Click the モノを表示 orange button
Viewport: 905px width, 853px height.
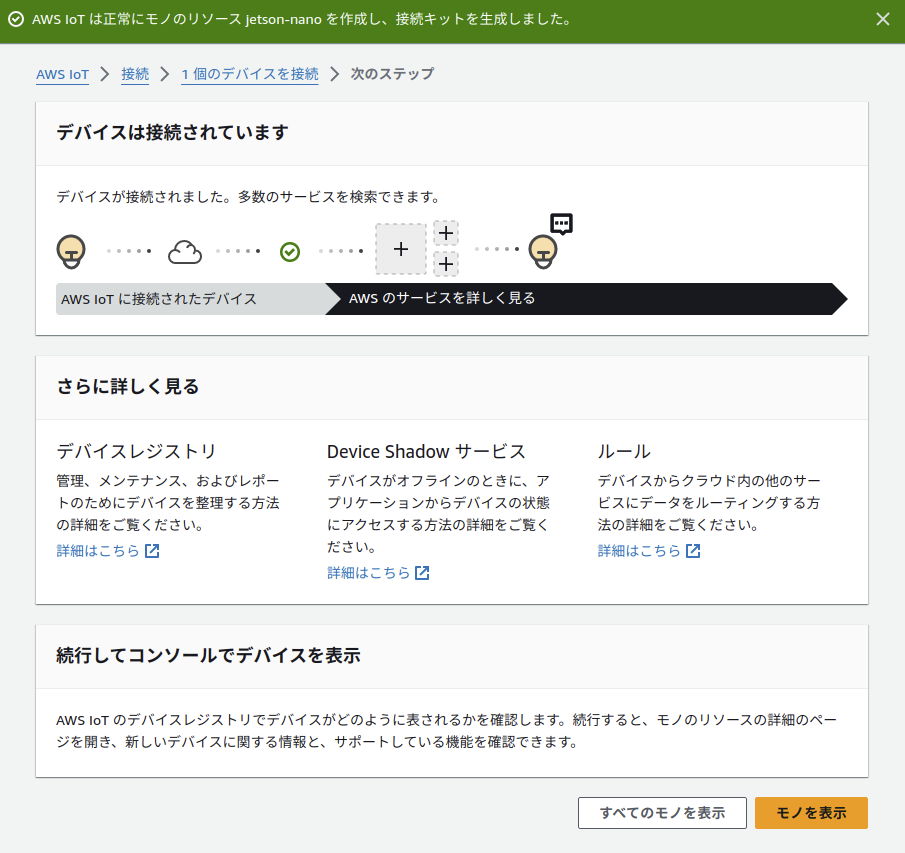point(810,813)
